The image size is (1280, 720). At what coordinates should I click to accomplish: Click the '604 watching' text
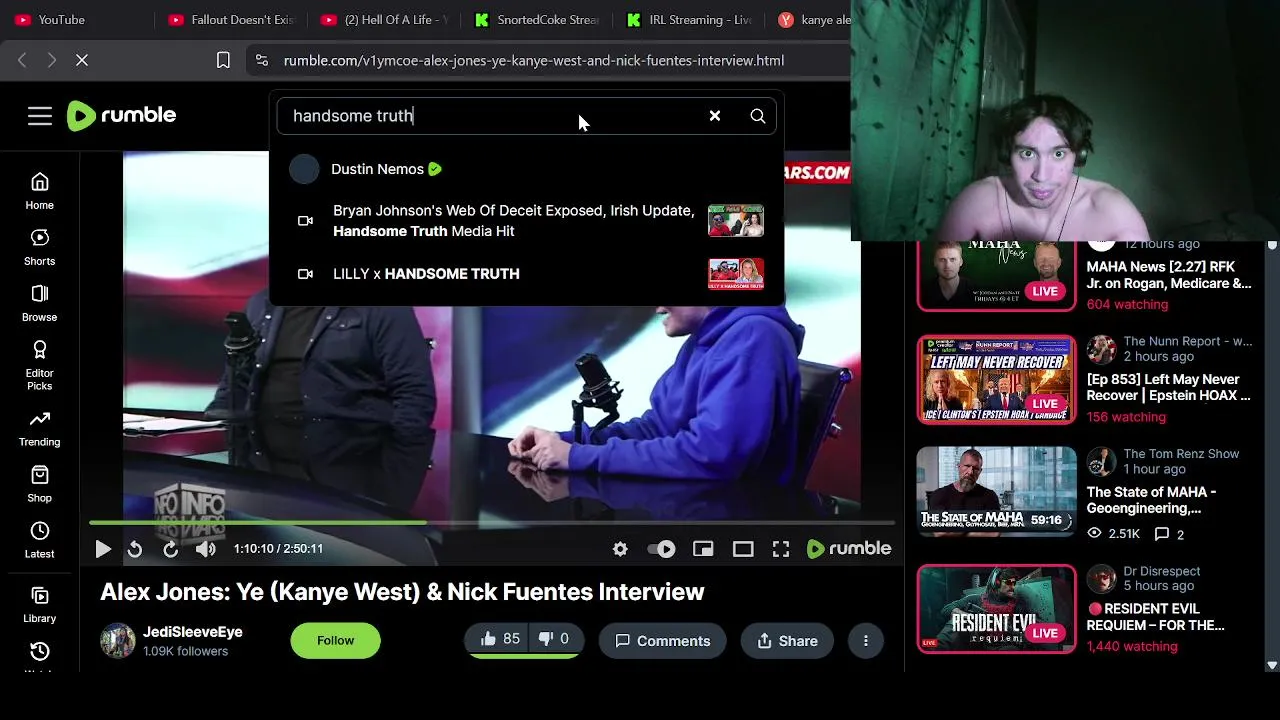(x=1127, y=304)
